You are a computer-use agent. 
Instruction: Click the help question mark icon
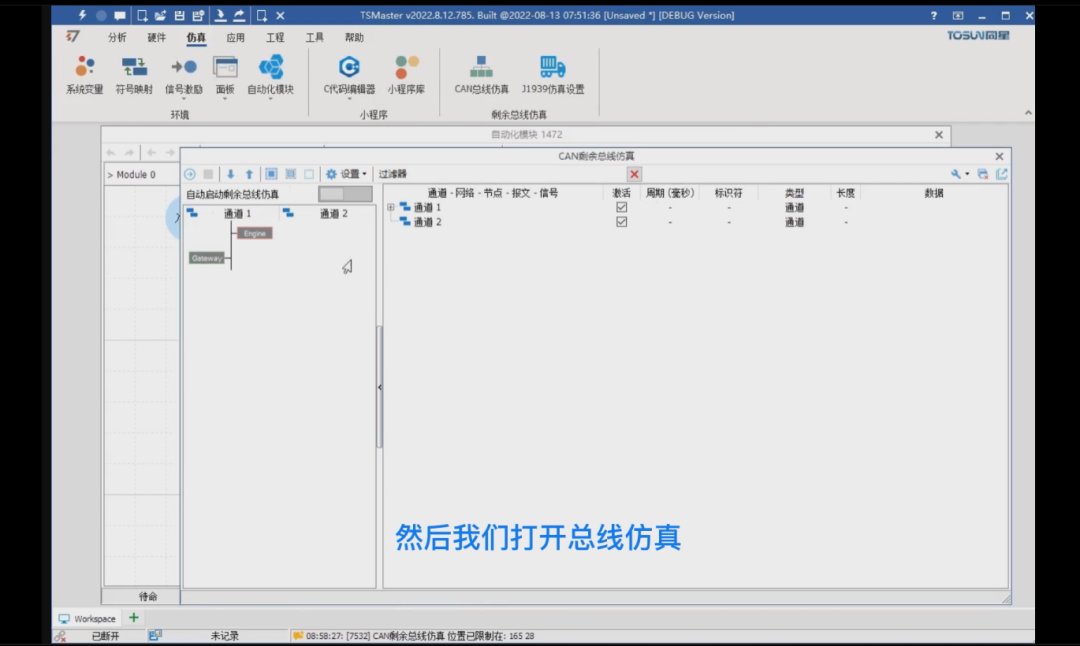pyautogui.click(x=934, y=15)
